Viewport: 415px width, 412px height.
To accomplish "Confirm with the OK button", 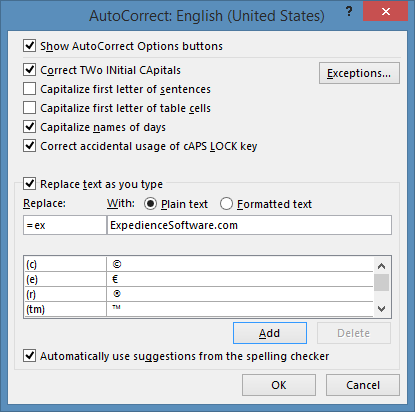I will coord(279,385).
